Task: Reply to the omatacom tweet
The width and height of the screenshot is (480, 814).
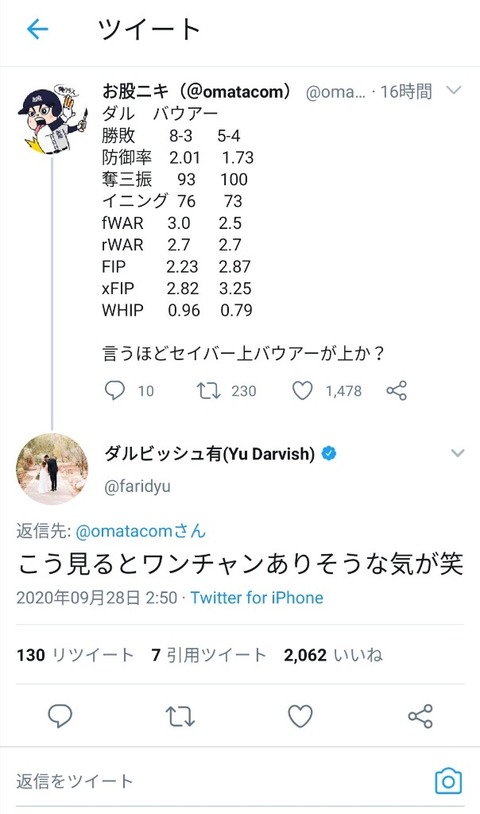Action: tap(115, 390)
